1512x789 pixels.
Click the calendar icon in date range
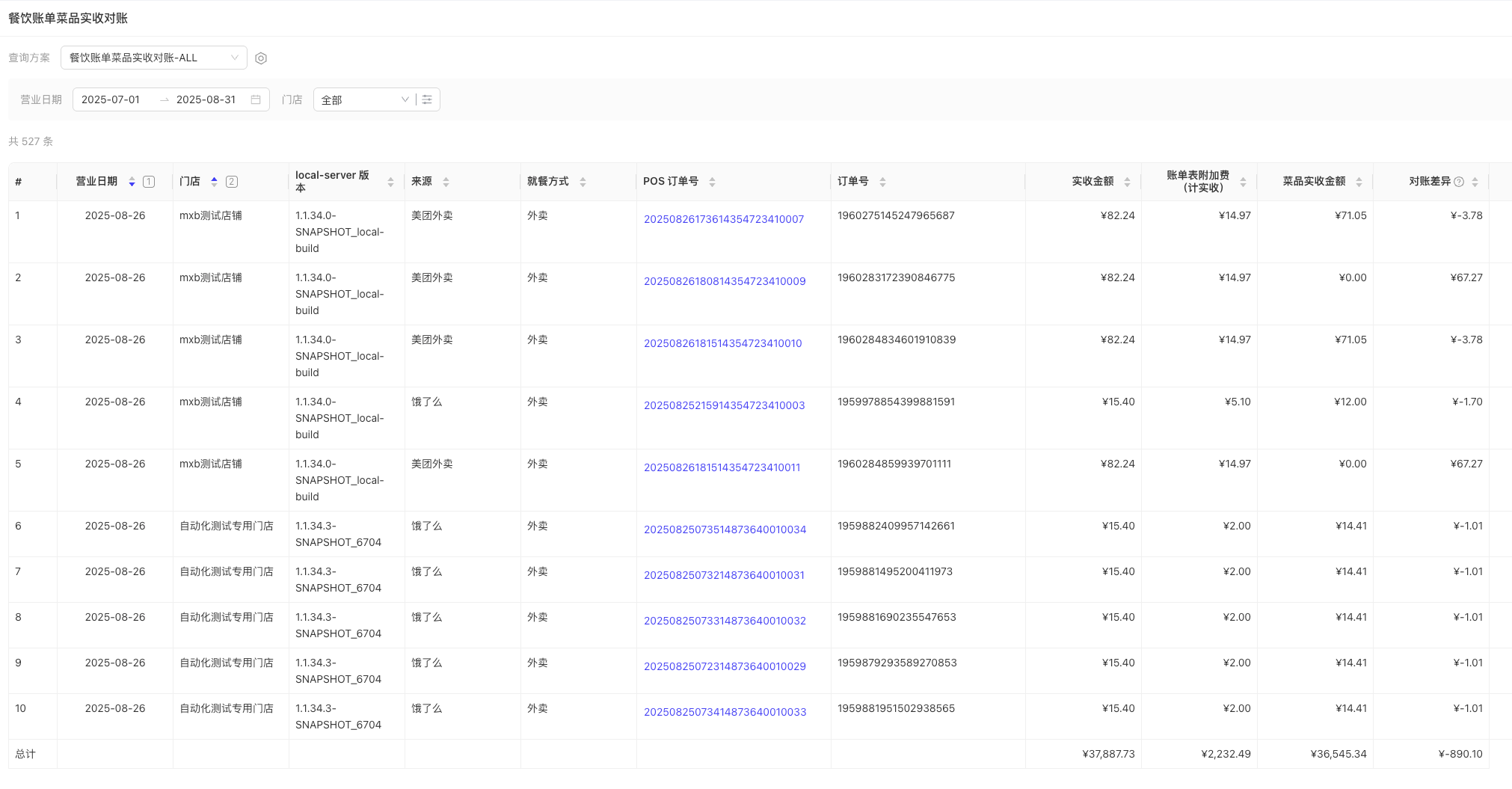(x=256, y=99)
